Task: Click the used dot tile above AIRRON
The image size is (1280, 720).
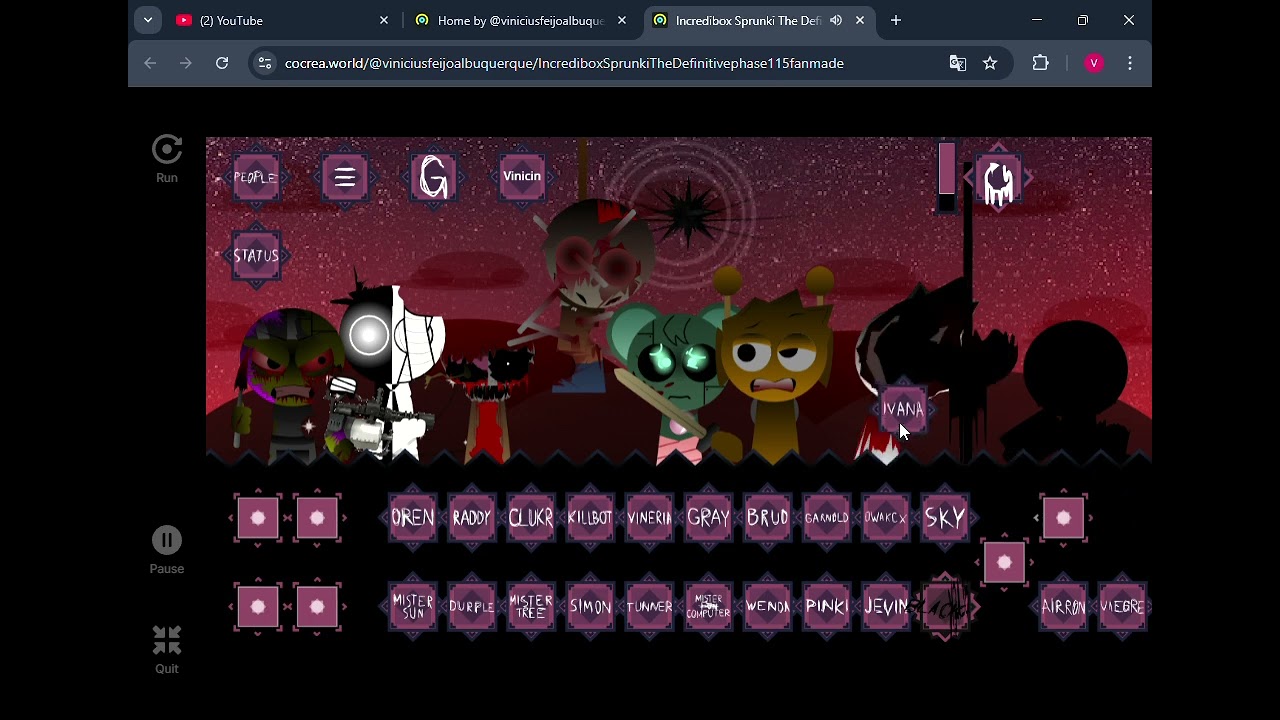Action: (1063, 518)
